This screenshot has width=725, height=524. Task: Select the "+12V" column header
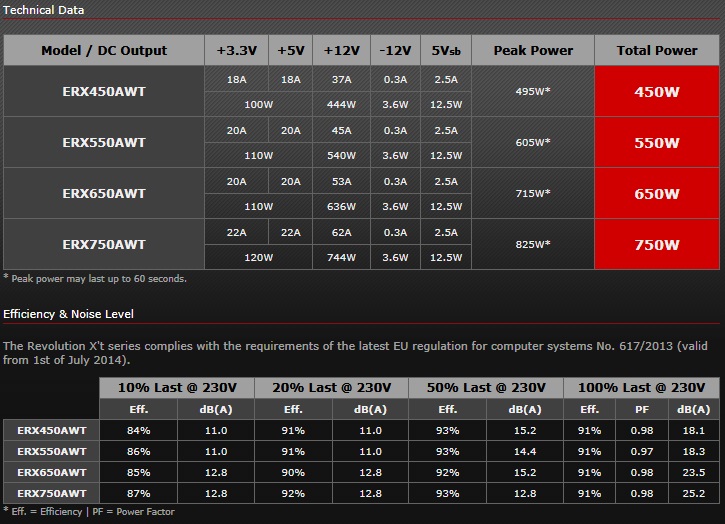(x=341, y=50)
